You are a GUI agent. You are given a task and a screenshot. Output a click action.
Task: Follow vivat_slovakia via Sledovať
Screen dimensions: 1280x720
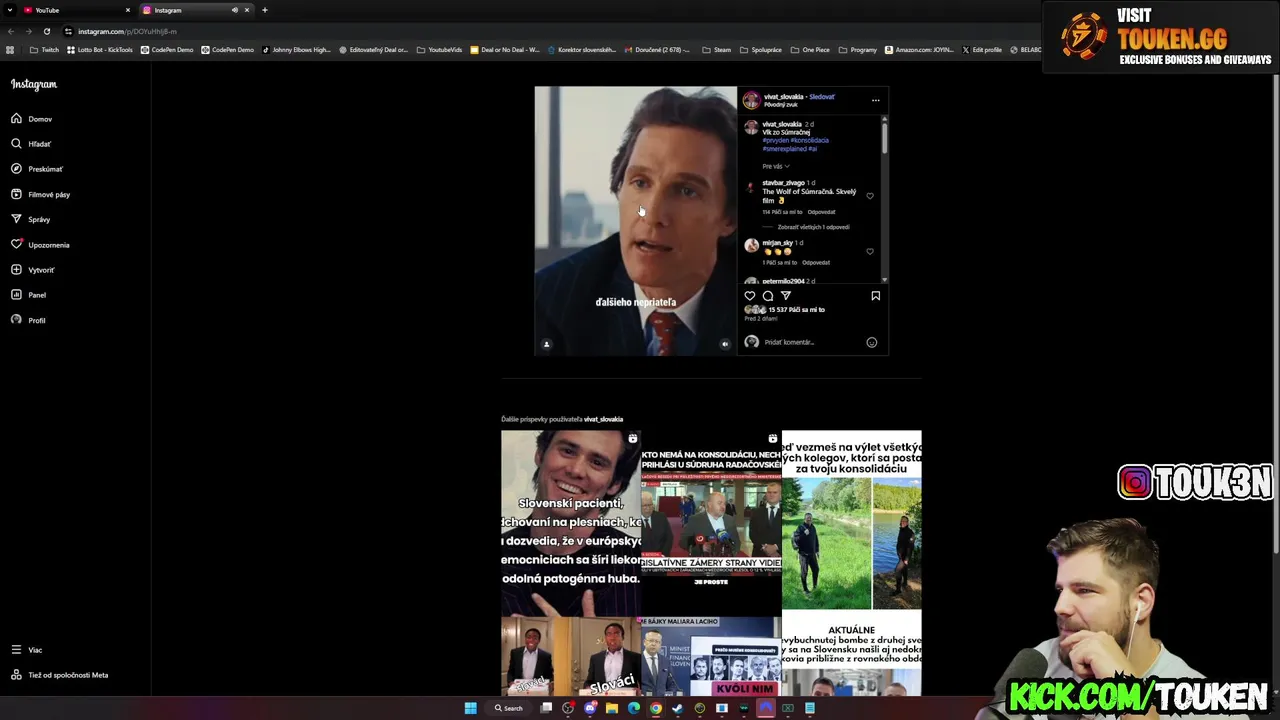click(x=822, y=97)
